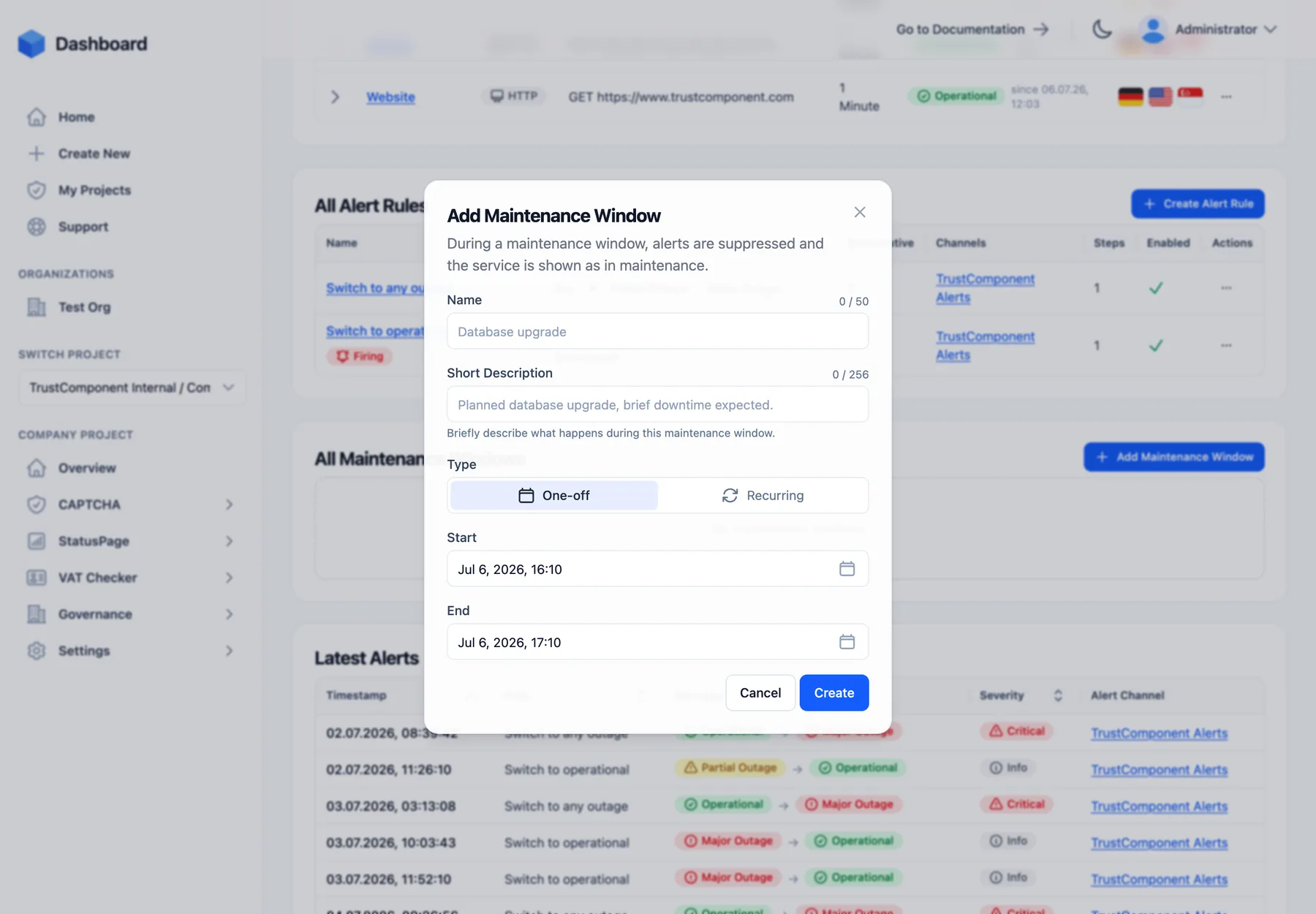Expand the CAPTCHA submenu chevron

pos(229,505)
